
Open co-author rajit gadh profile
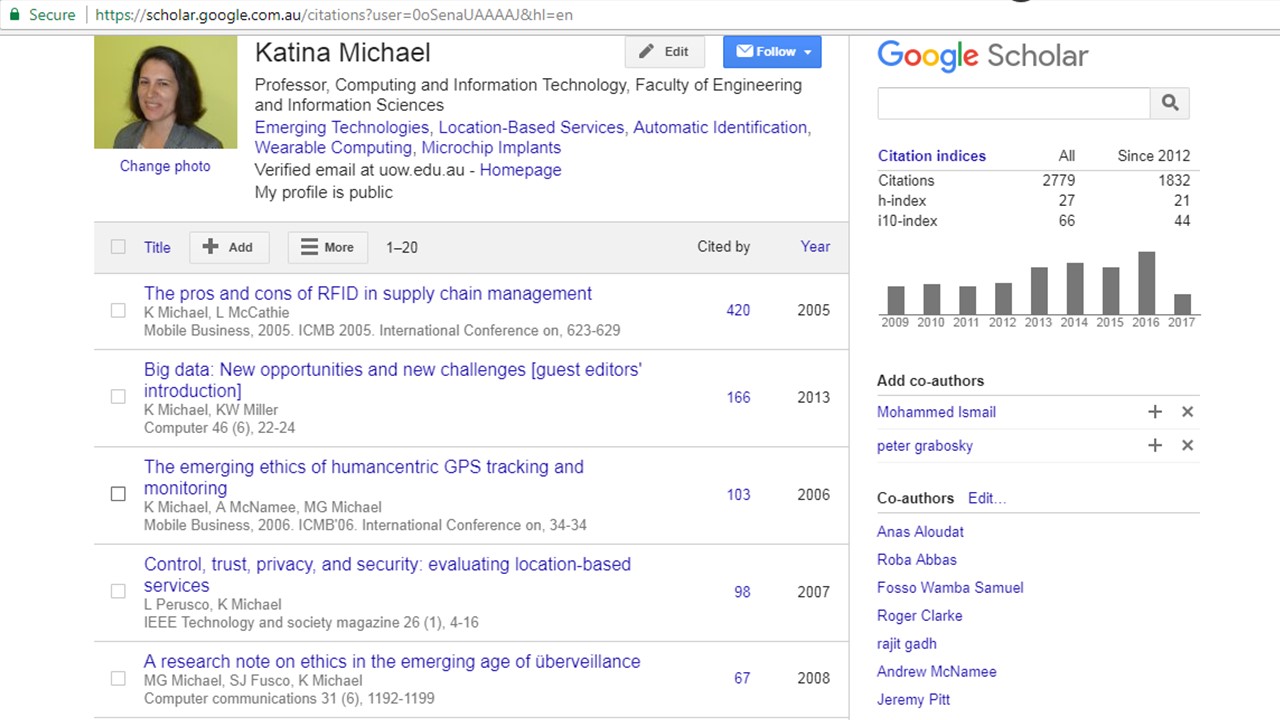coord(907,644)
